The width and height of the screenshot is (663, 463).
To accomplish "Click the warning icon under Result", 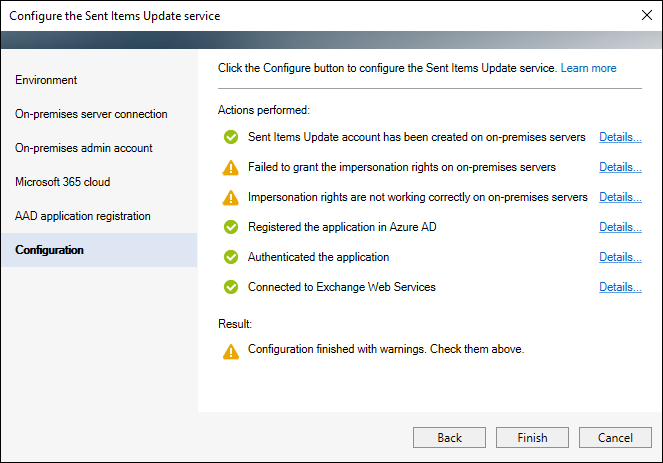I will tap(231, 351).
